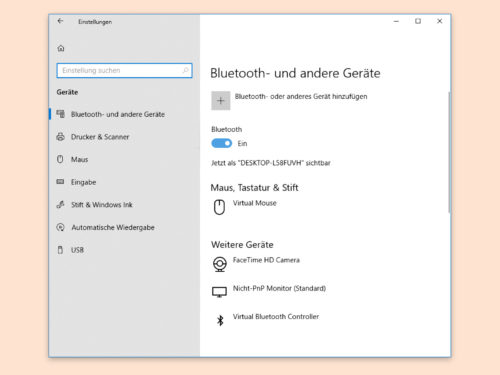Click the search magnifier icon
The height and width of the screenshot is (375, 500).
pyautogui.click(x=186, y=70)
